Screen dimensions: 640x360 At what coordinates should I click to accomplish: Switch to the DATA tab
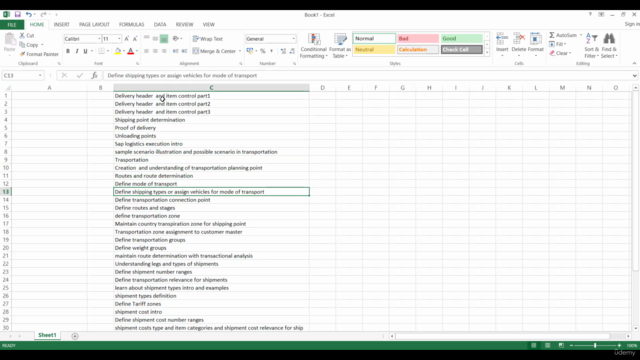pyautogui.click(x=160, y=24)
